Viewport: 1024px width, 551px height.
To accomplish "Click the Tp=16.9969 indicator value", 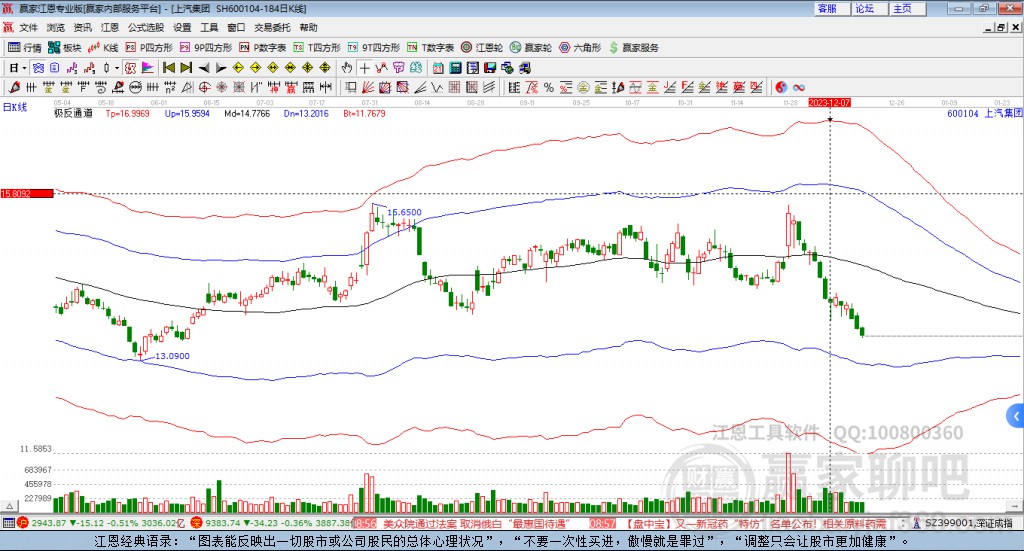I will 127,114.
